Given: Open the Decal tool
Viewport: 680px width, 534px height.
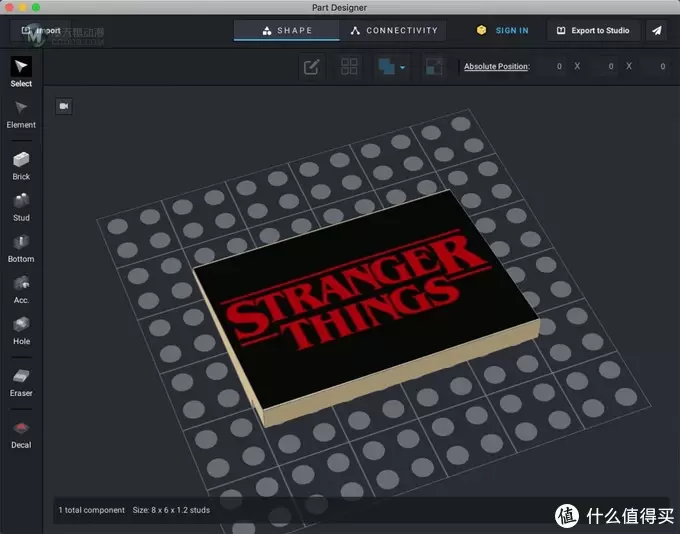Looking at the screenshot, I should click(x=21, y=435).
